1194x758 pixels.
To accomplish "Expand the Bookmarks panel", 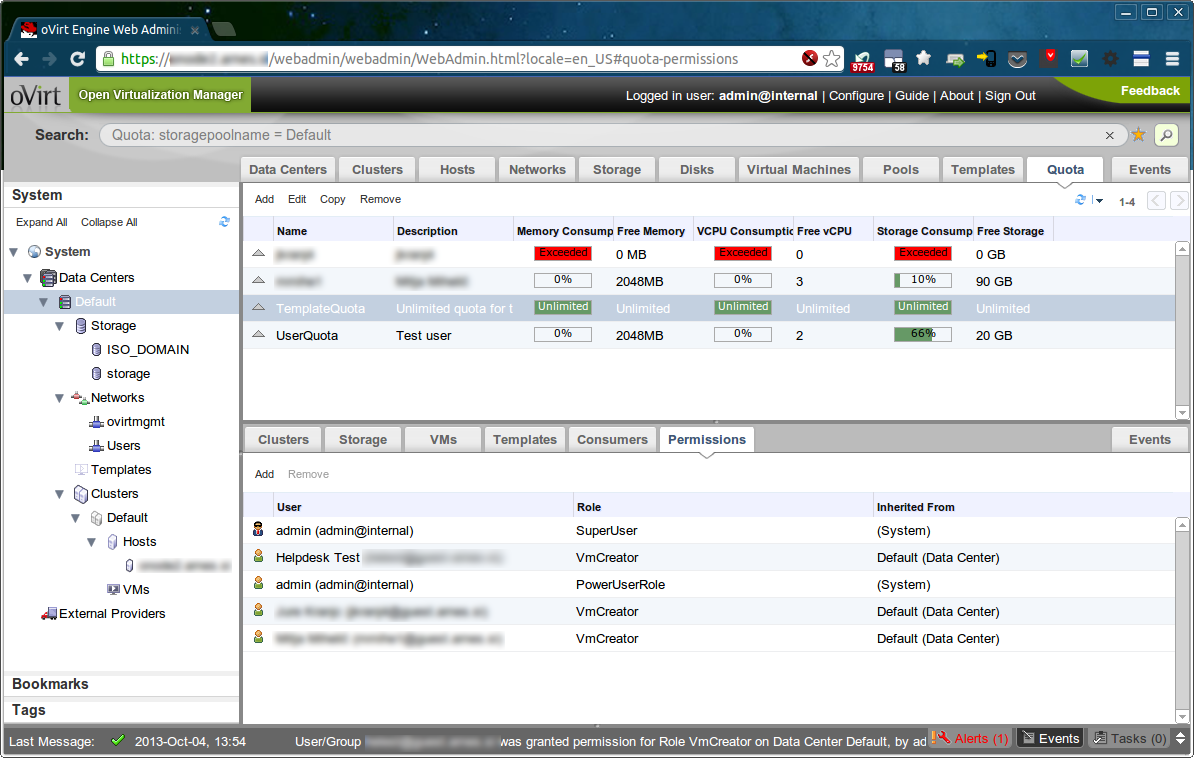I will point(50,684).
